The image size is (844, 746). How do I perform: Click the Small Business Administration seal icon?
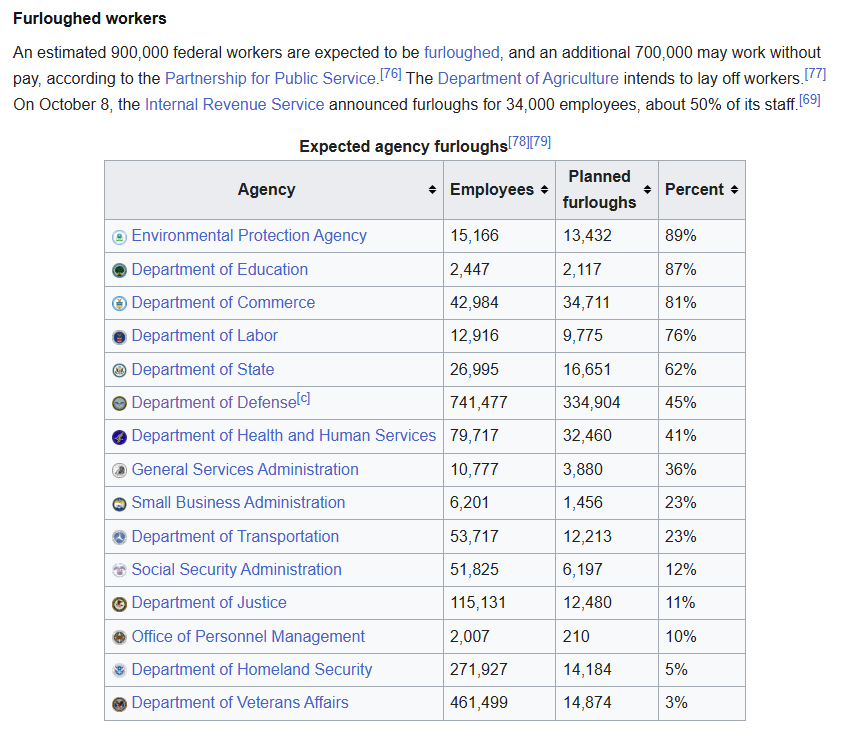pos(119,504)
